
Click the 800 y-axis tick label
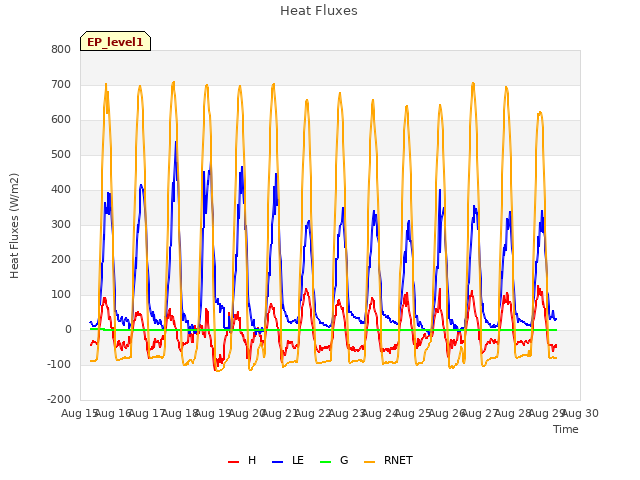[x=61, y=49]
